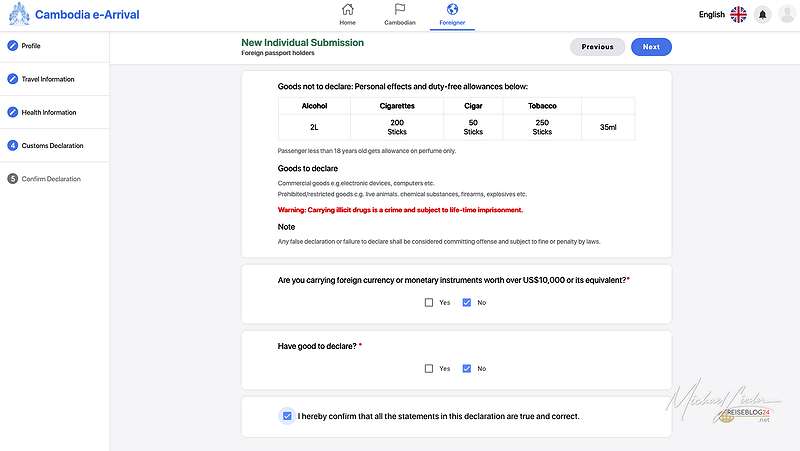Check Yes for foreign currency over US$10,000
The width and height of the screenshot is (800, 451).
click(x=429, y=302)
